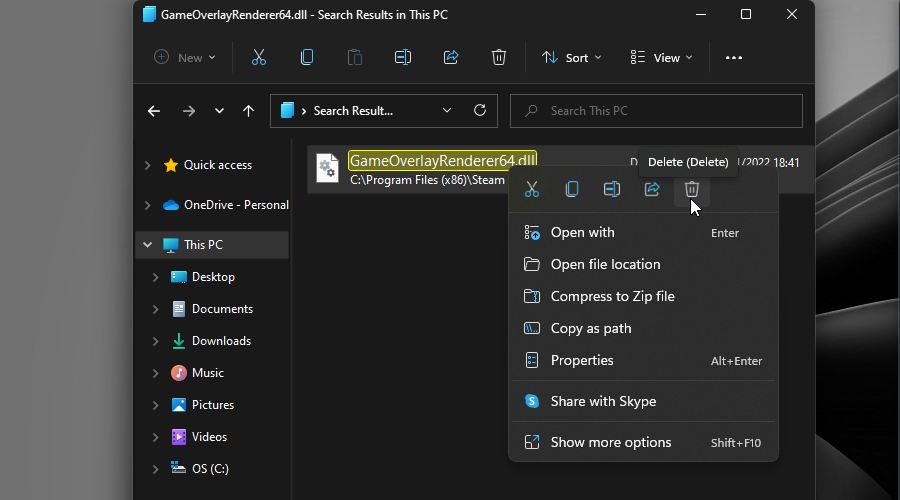Choose Compress to Zip file
The height and width of the screenshot is (500, 900).
tap(643, 297)
